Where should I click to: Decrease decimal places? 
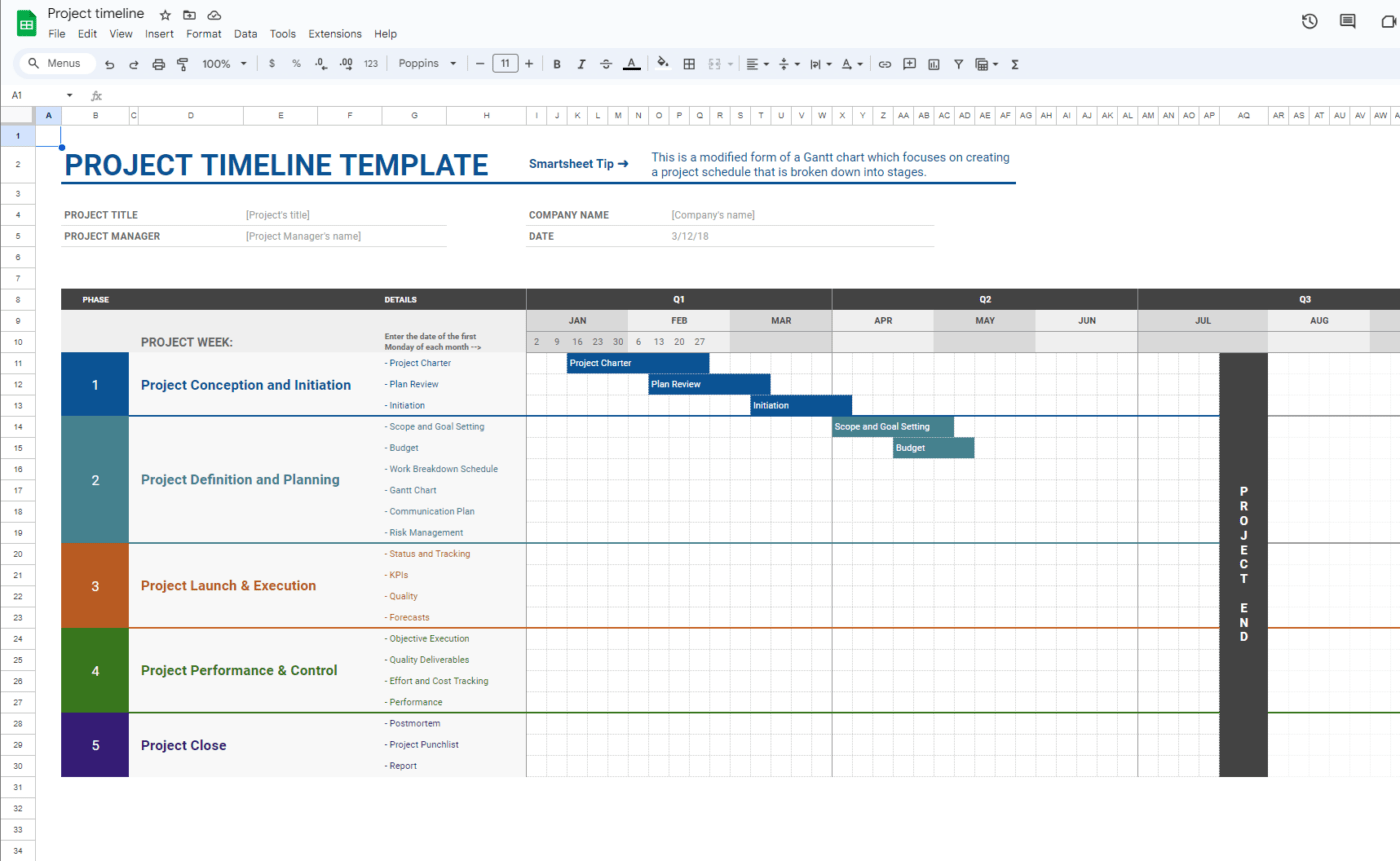[321, 64]
